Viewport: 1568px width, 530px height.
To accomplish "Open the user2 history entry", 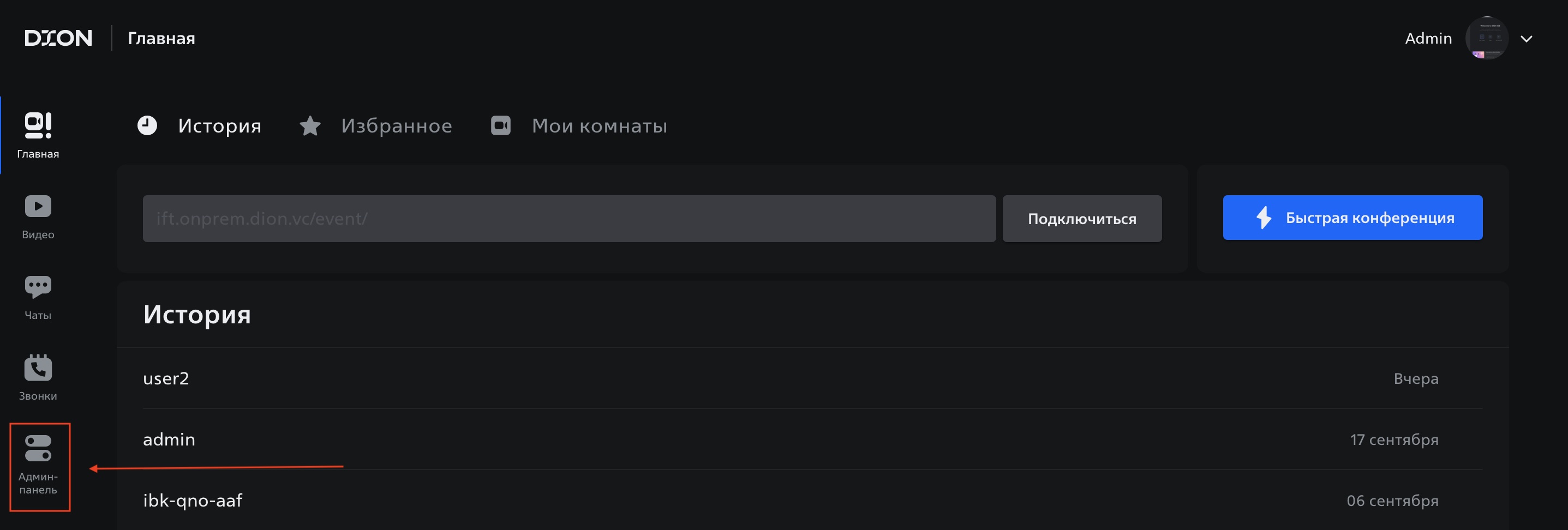I will (812, 378).
